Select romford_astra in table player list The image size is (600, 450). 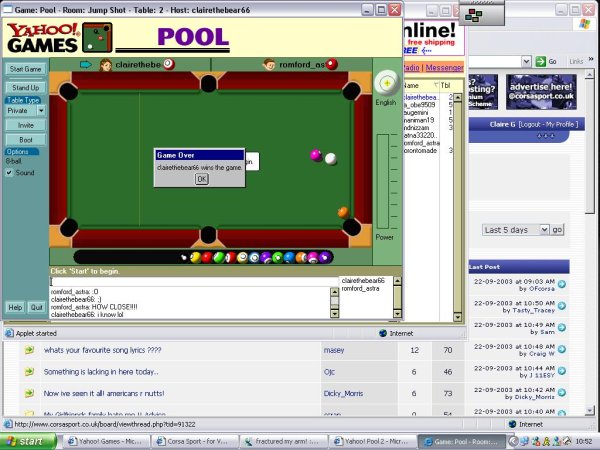pyautogui.click(x=360, y=289)
